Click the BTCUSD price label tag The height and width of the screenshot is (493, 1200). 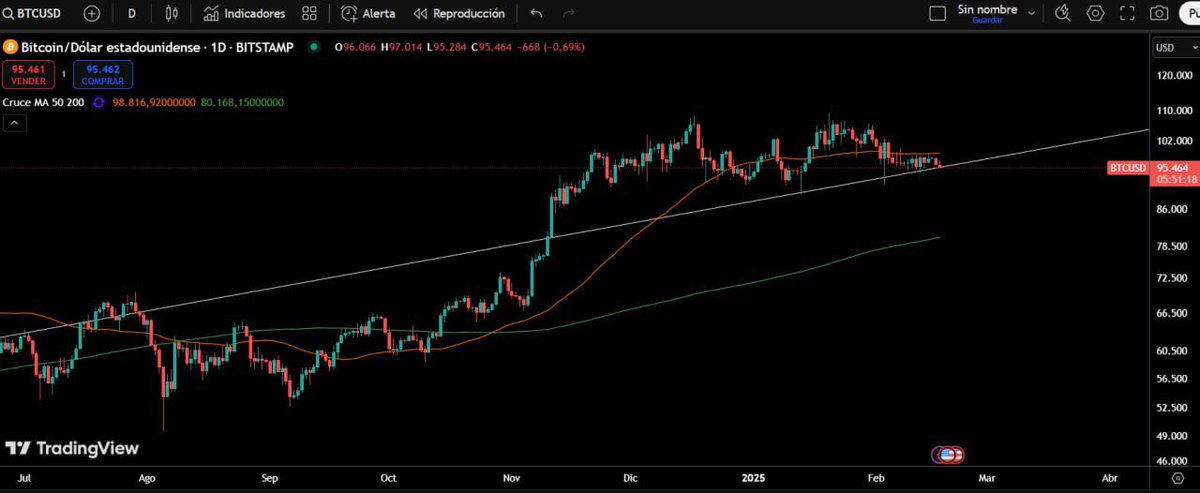(1128, 168)
